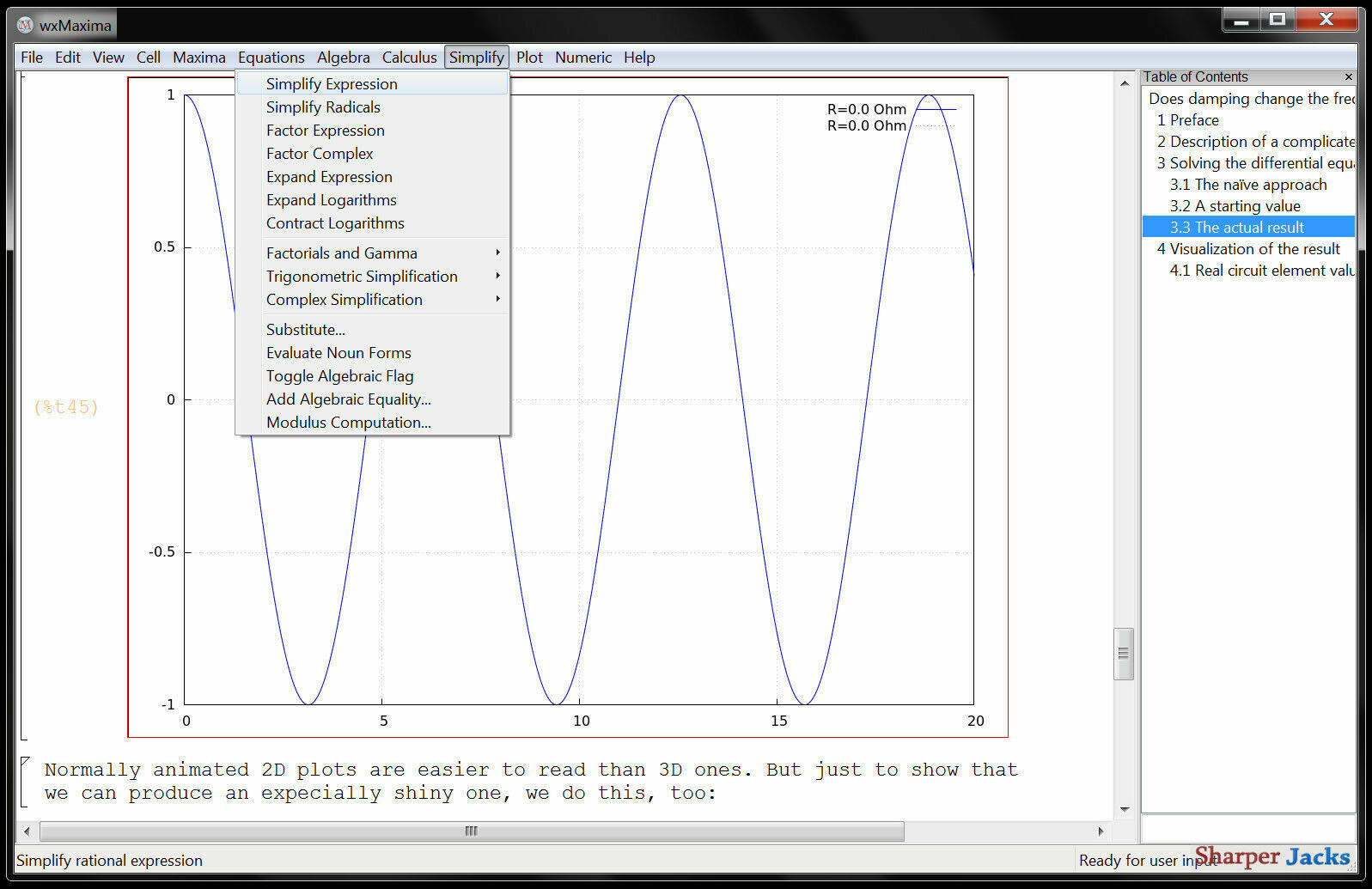Click the animated plot image
This screenshot has height=889, width=1372.
point(568,407)
